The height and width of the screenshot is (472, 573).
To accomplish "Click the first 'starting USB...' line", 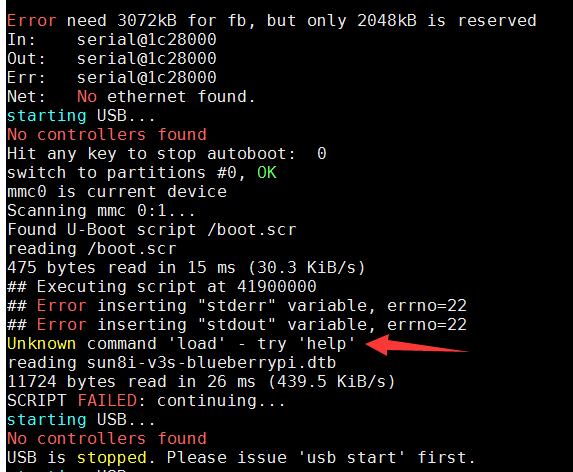I will 81,116.
